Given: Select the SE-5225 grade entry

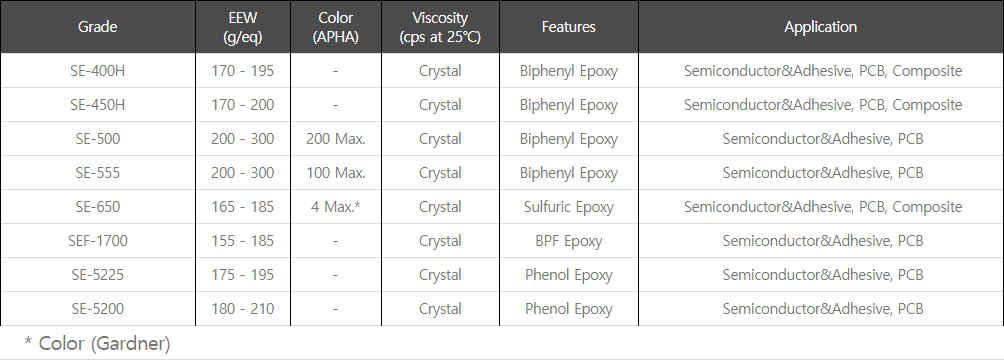Looking at the screenshot, I should pos(97,274).
